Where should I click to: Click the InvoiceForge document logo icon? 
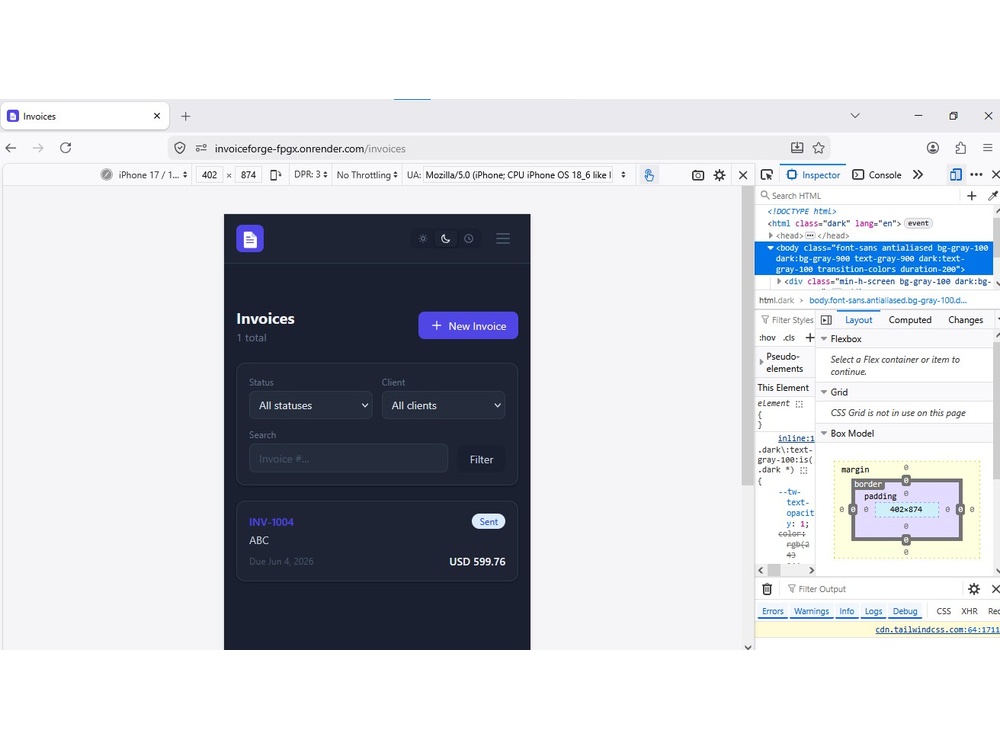pyautogui.click(x=250, y=239)
